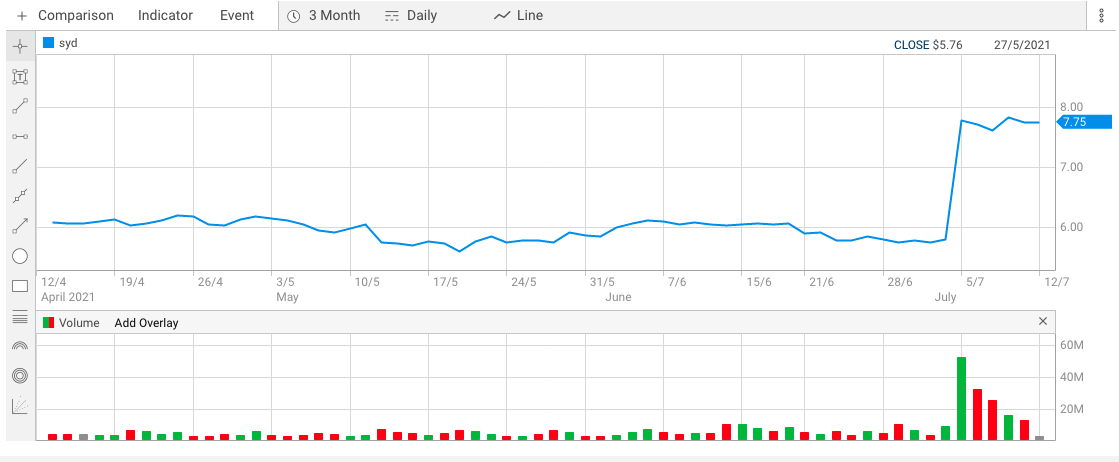Viewport: 1119px width, 462px height.
Task: Click the syd series label
Action: 69,43
